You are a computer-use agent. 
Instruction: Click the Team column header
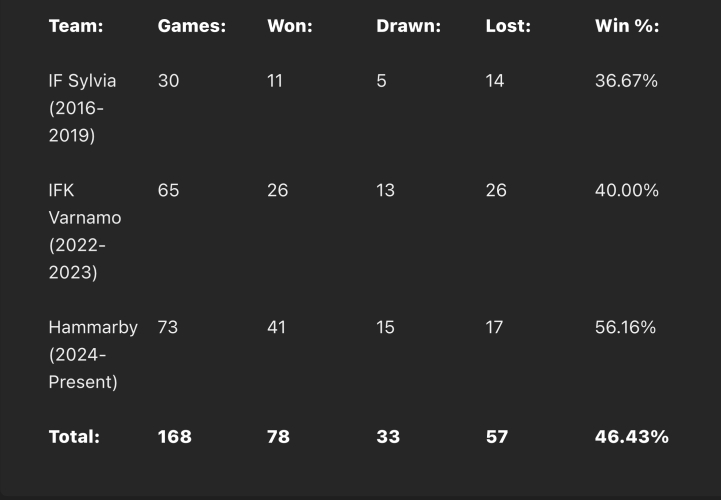click(x=76, y=26)
